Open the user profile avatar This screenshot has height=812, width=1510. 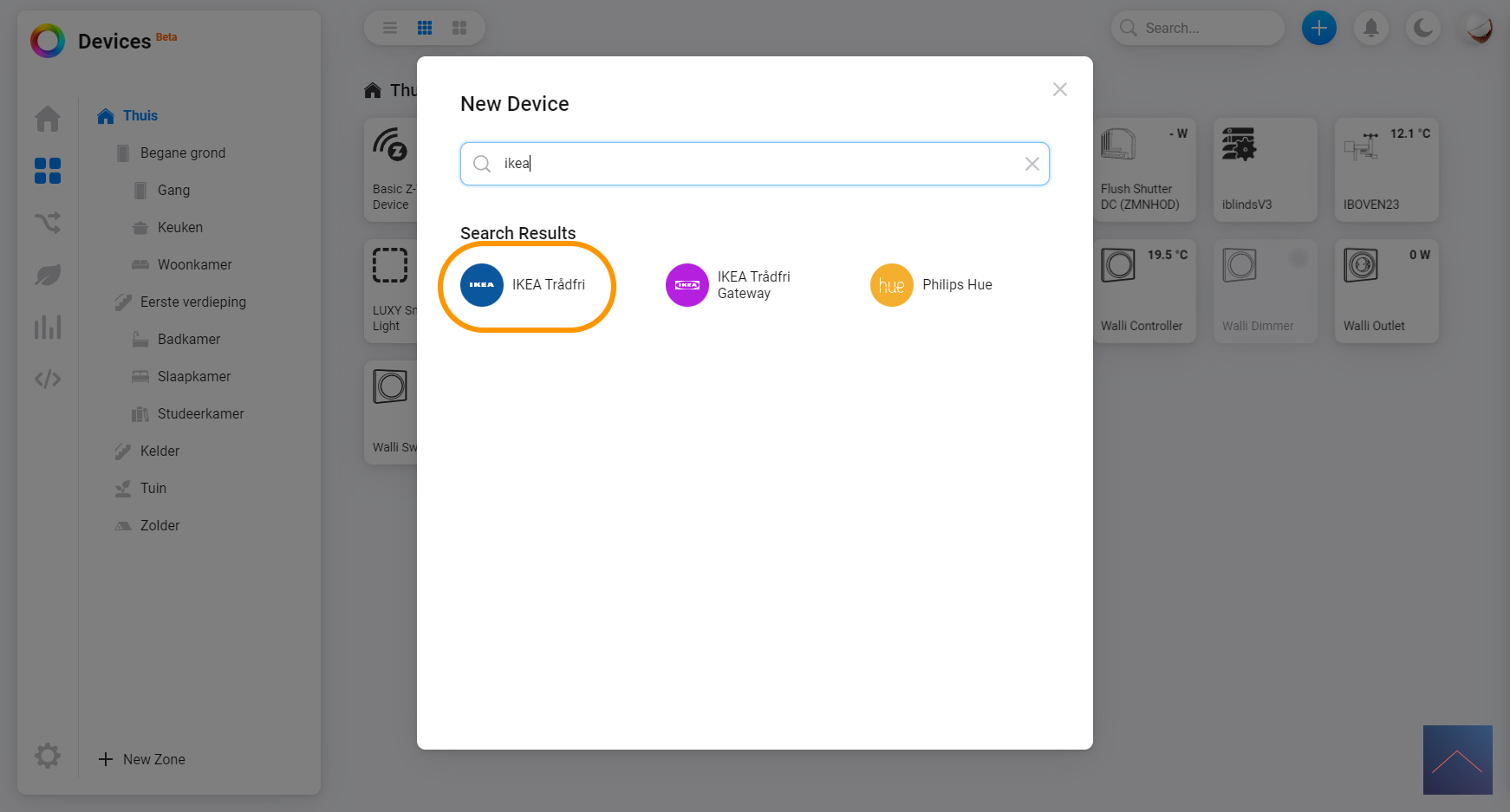pos(1479,28)
